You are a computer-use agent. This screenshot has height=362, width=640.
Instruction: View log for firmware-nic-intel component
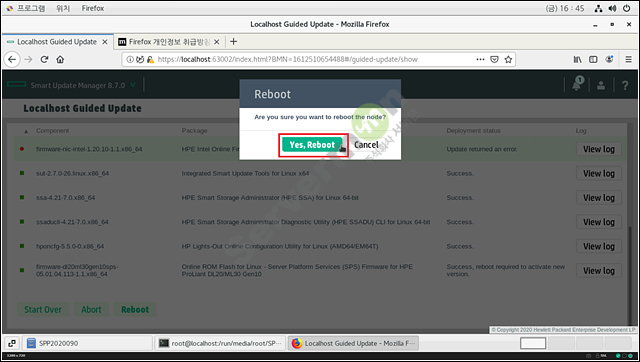coord(599,149)
